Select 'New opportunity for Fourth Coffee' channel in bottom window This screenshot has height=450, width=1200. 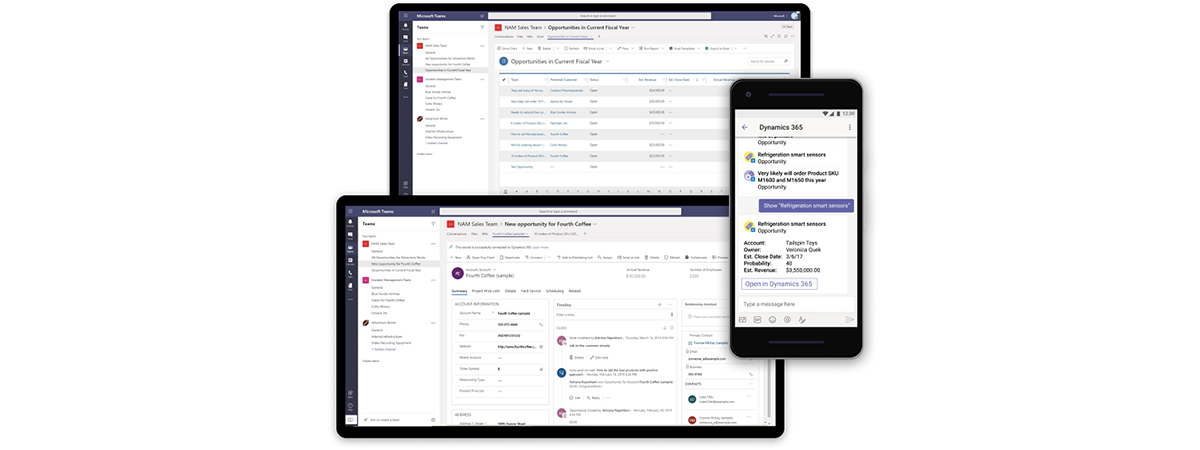click(400, 263)
